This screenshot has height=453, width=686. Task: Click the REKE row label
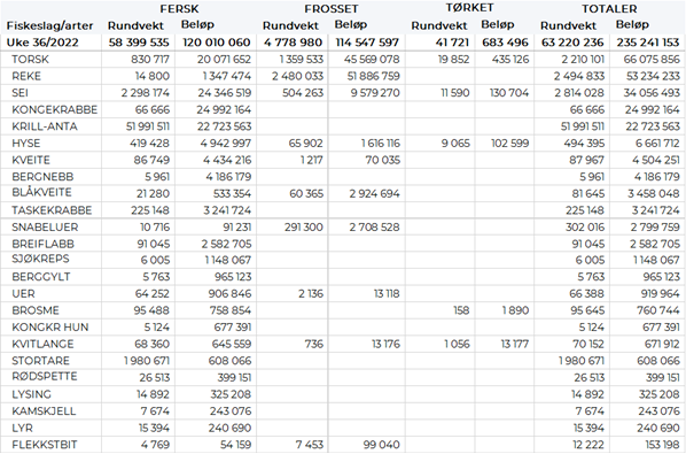tap(26, 76)
